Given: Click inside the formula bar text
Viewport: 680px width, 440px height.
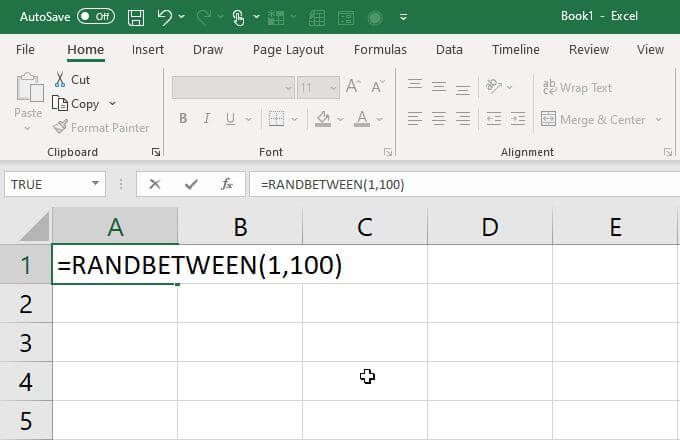Looking at the screenshot, I should (x=332, y=185).
